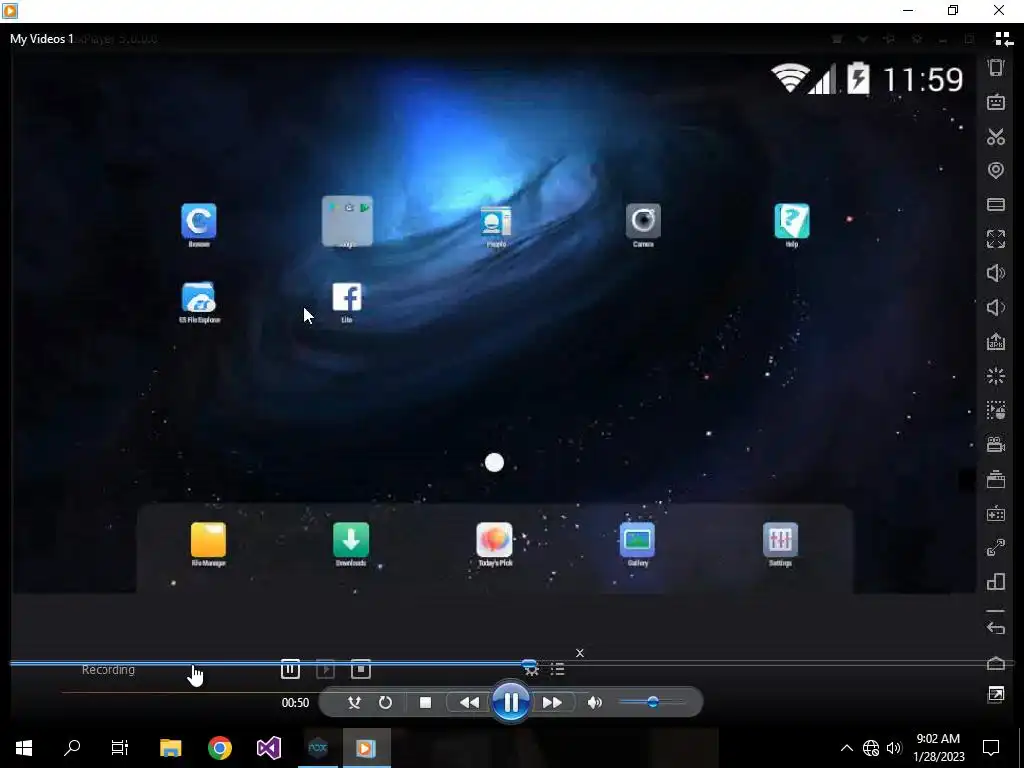
Task: Open Today's Pick in the dock
Action: click(494, 544)
